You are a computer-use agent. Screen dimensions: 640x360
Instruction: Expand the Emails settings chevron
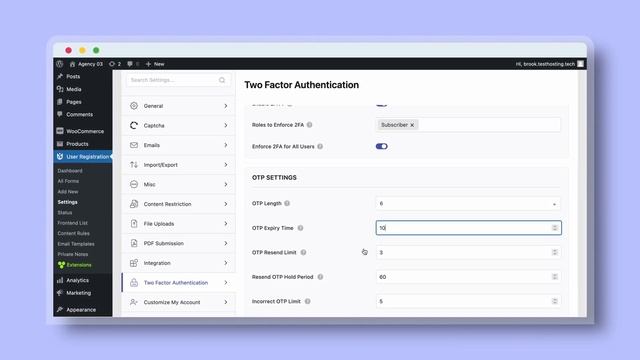pos(226,145)
